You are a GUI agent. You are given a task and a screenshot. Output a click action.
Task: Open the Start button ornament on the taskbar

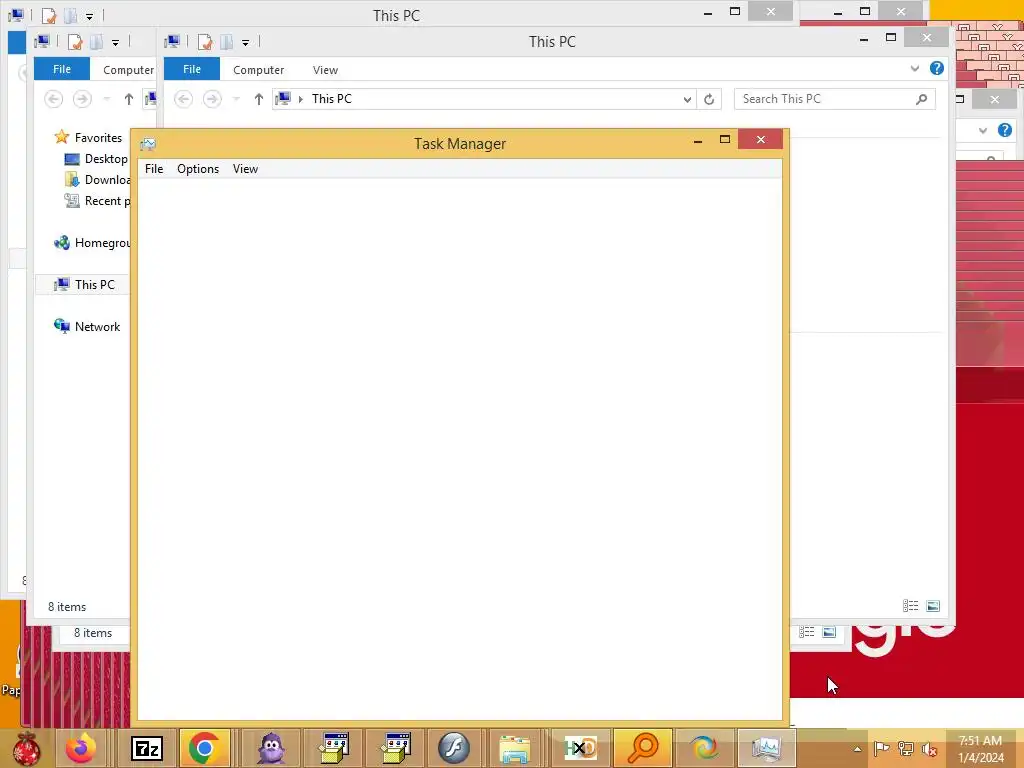coord(26,748)
